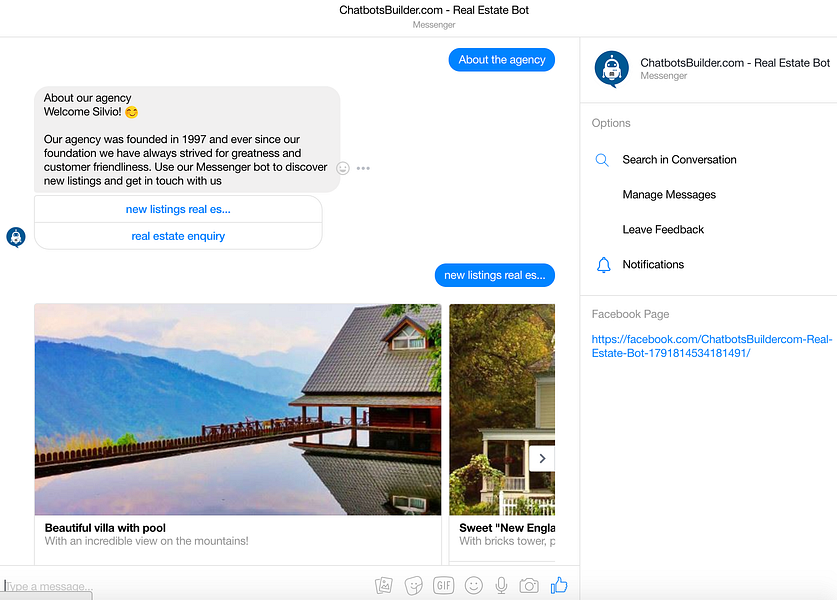Toggle conversation Notifications in the sidebar
This screenshot has height=600, width=837.
pos(655,264)
